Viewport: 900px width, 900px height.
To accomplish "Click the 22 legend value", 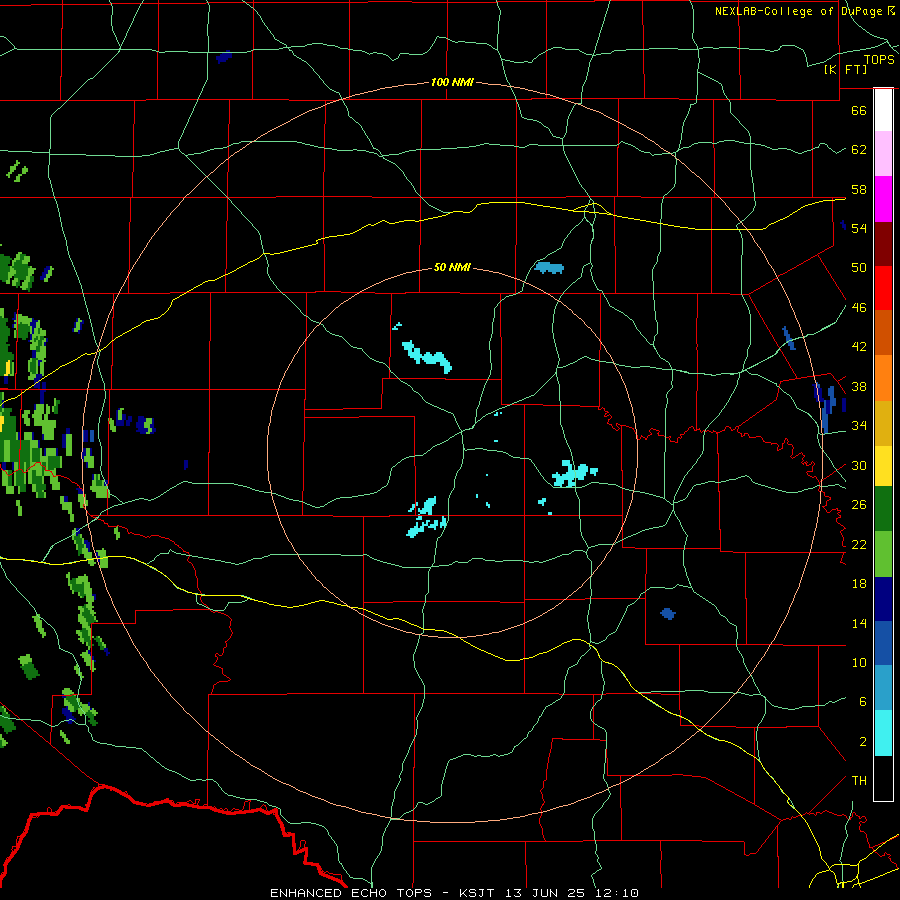I will coord(859,544).
